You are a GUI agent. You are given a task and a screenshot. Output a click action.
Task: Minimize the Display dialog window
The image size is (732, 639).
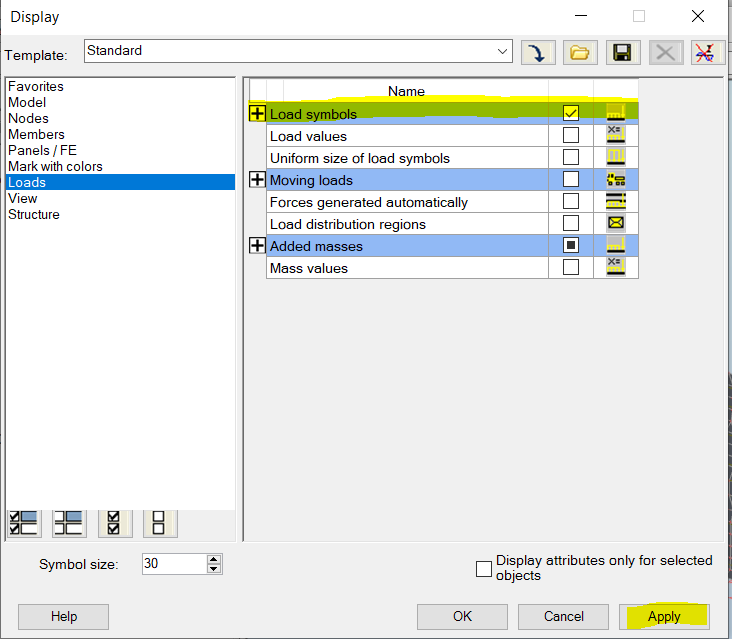[581, 16]
